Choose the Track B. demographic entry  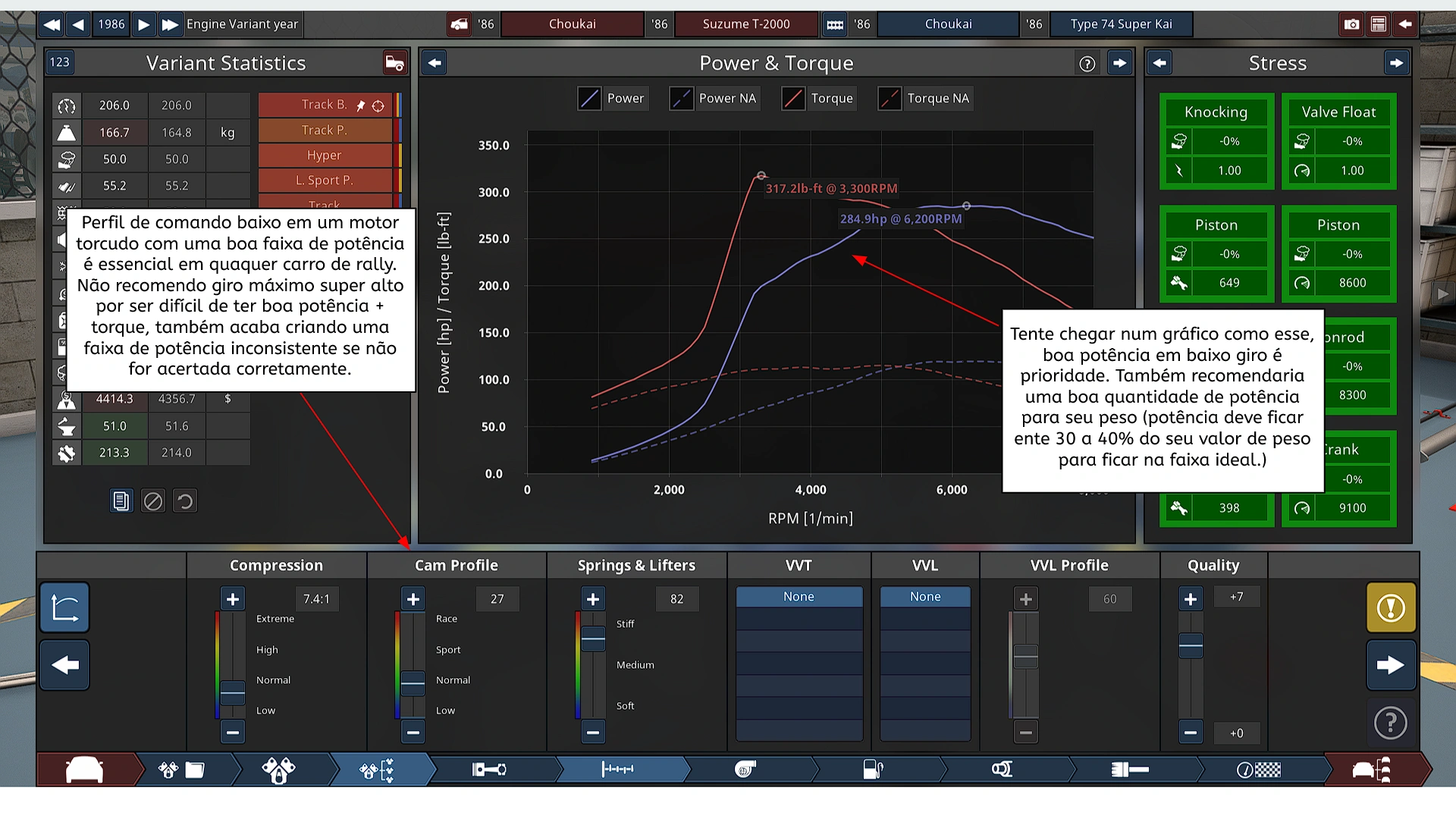coord(325,105)
